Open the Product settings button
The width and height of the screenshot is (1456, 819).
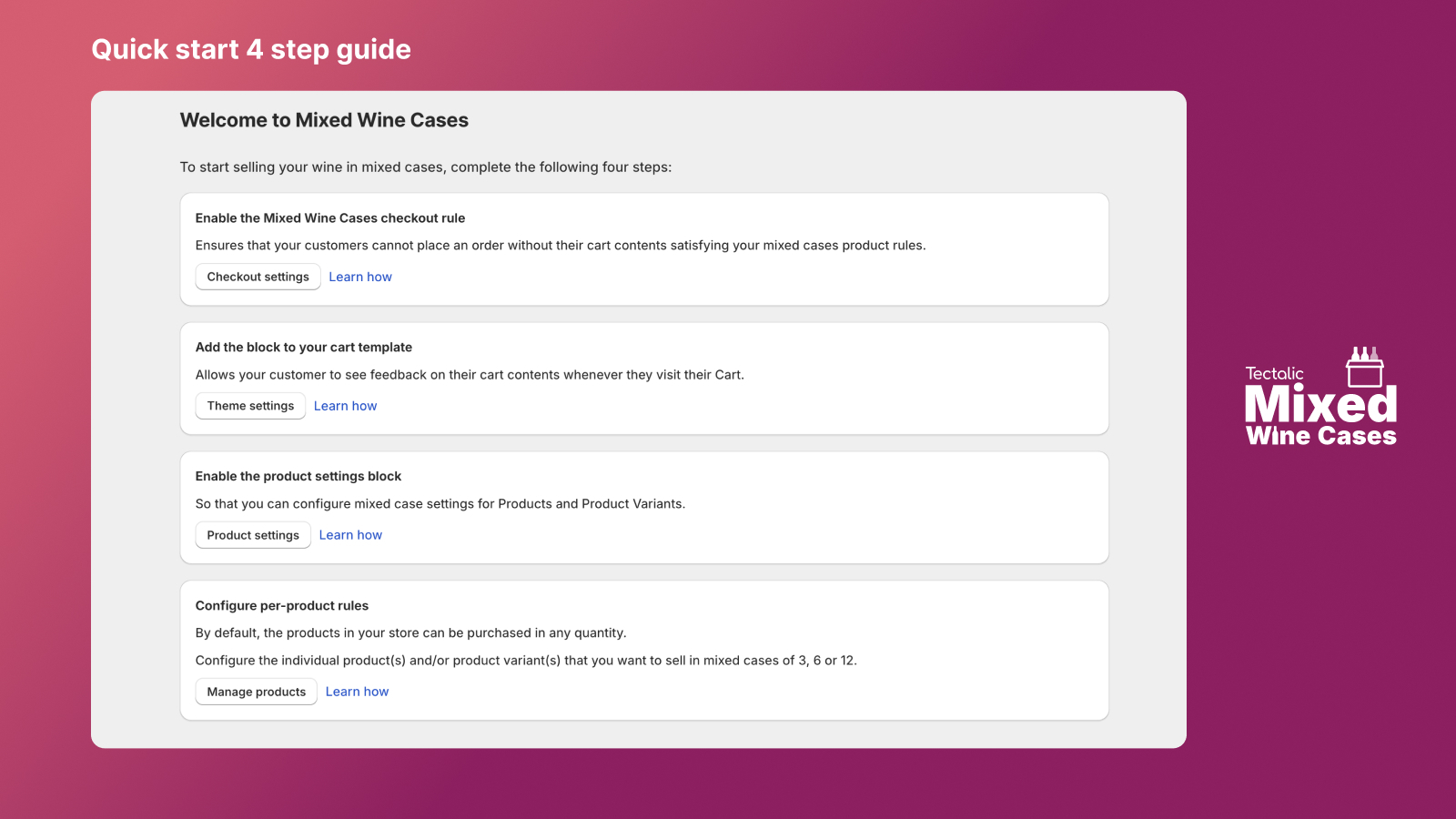(253, 535)
